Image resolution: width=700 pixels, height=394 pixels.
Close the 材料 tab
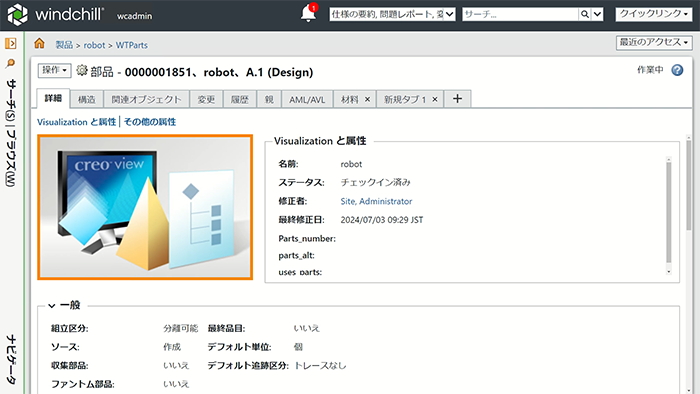367,99
